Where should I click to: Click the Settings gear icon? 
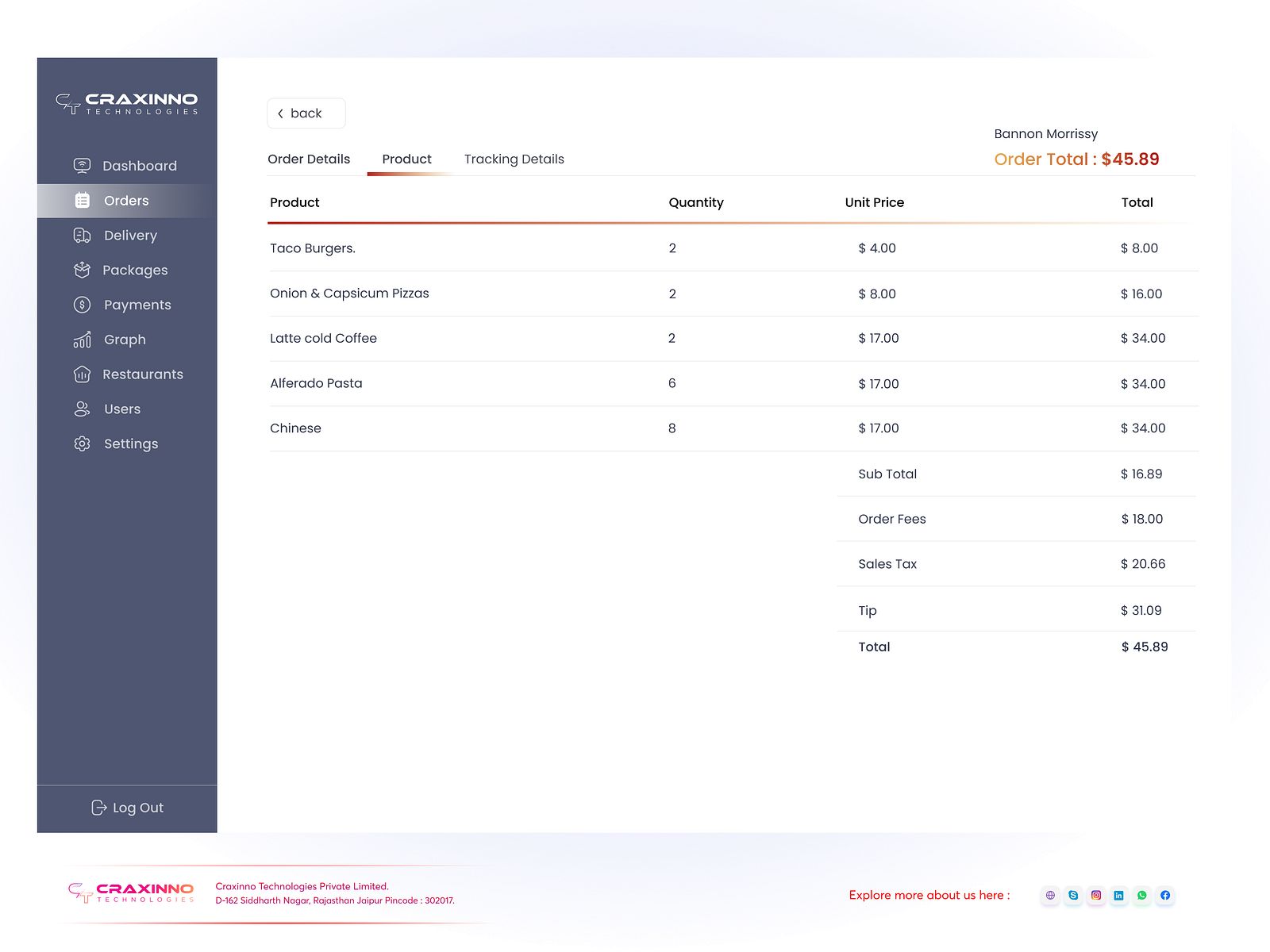pos(82,443)
